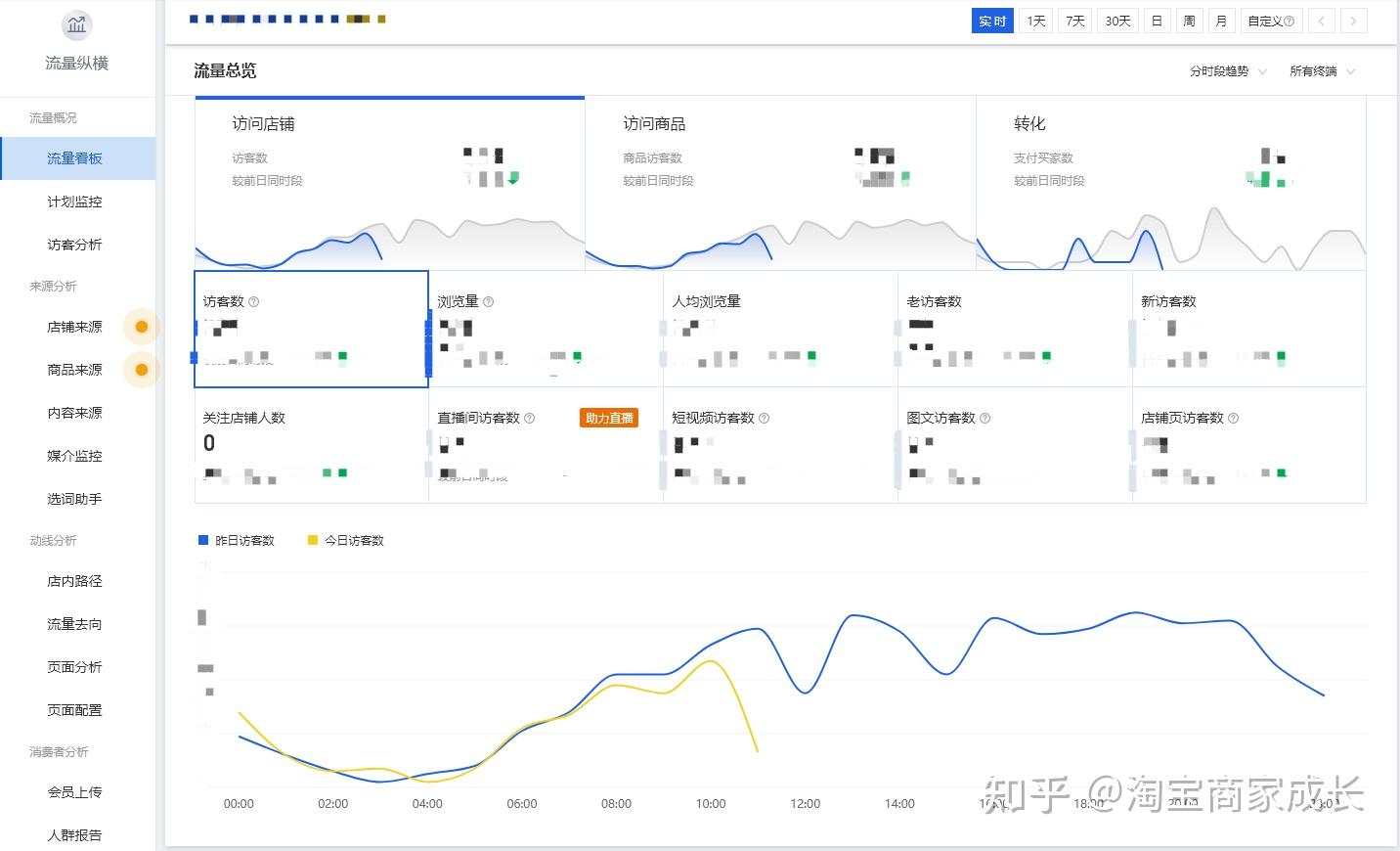Image resolution: width=1400 pixels, height=851 pixels.
Task: Open 访客分析 in sidebar
Action: (x=77, y=245)
